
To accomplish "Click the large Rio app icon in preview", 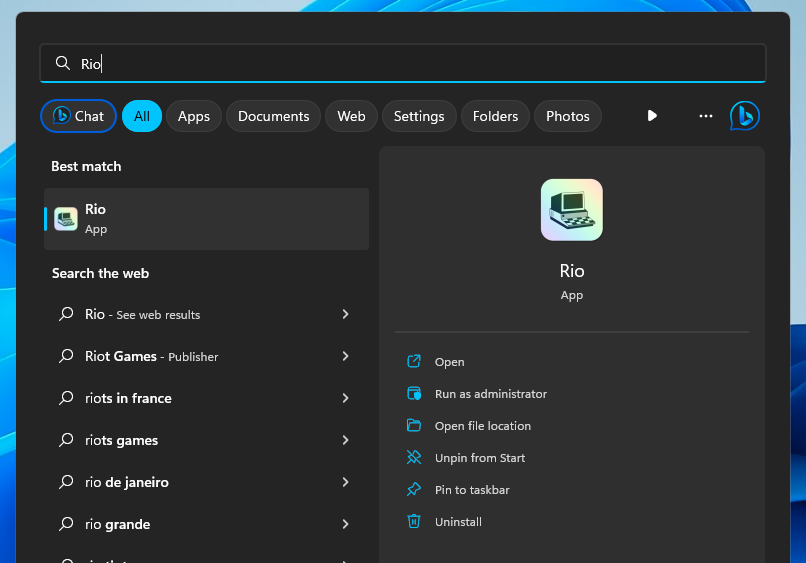I will [x=572, y=210].
